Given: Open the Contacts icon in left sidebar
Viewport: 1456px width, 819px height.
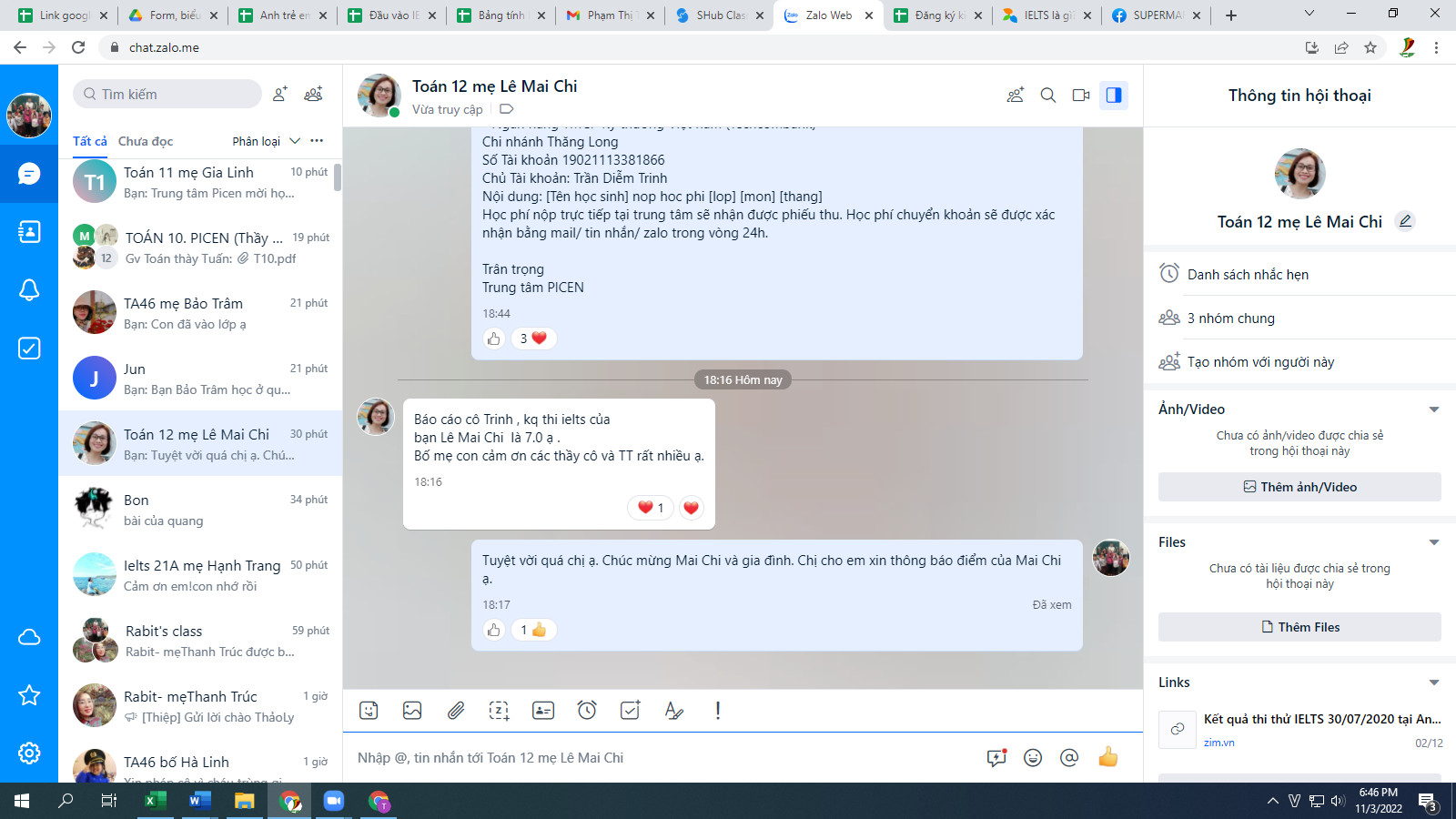Looking at the screenshot, I should 29,232.
